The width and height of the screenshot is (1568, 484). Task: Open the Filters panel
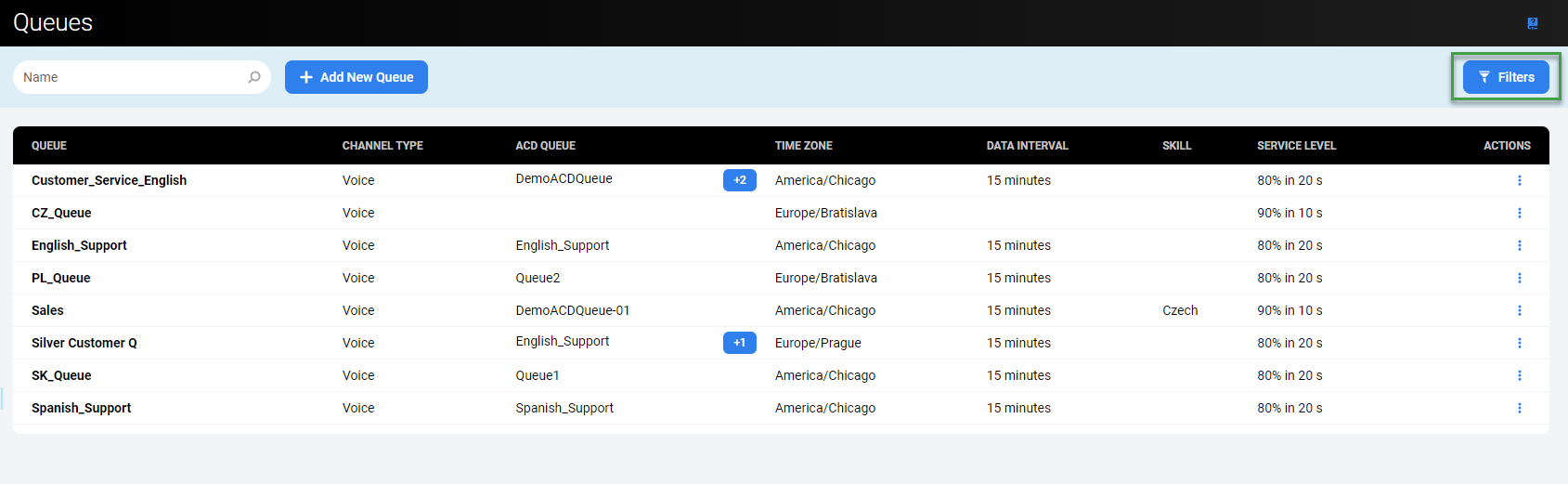[x=1506, y=77]
